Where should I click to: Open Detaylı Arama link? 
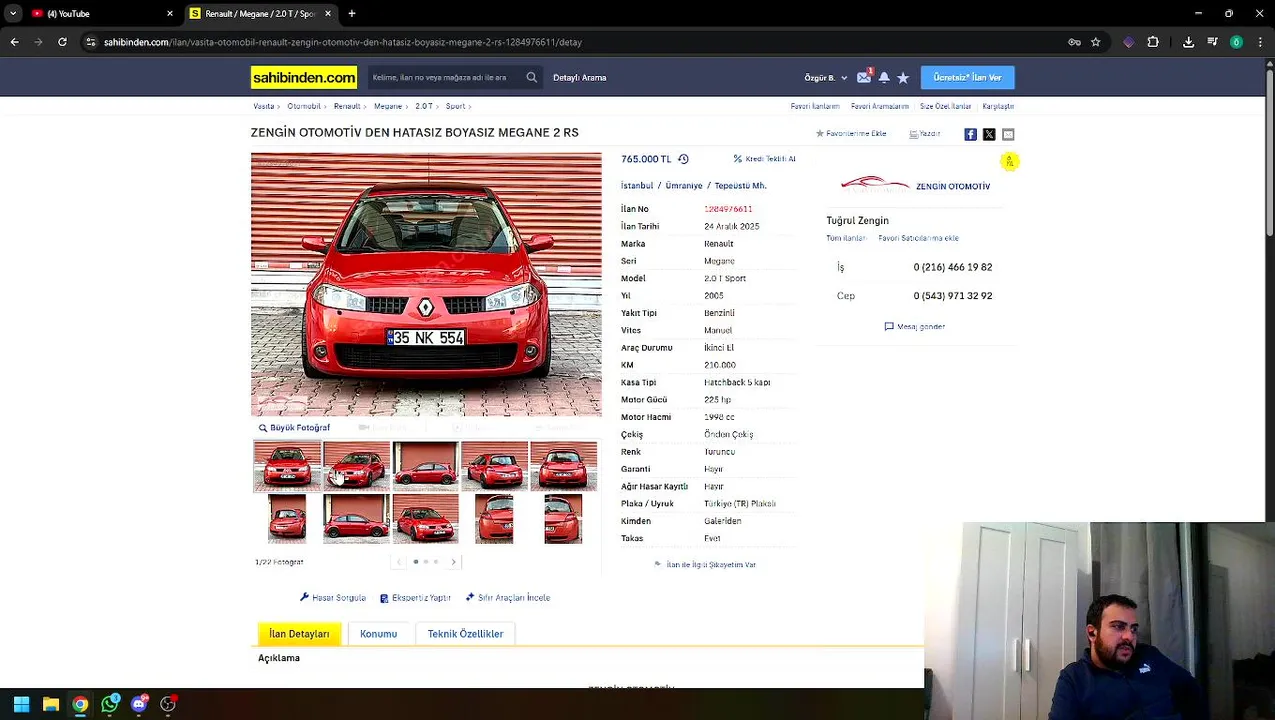click(580, 77)
